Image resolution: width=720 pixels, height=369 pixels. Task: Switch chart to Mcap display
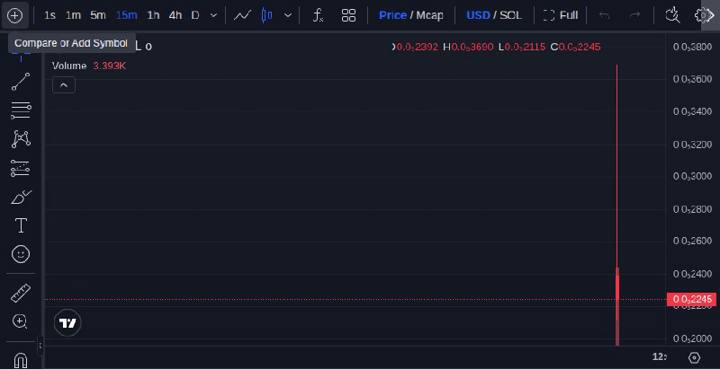tap(430, 15)
